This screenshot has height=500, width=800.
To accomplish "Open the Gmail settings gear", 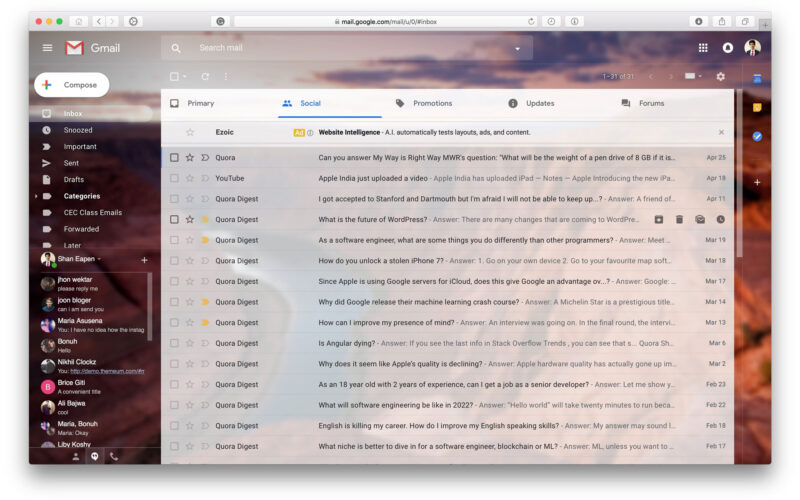I will (720, 76).
